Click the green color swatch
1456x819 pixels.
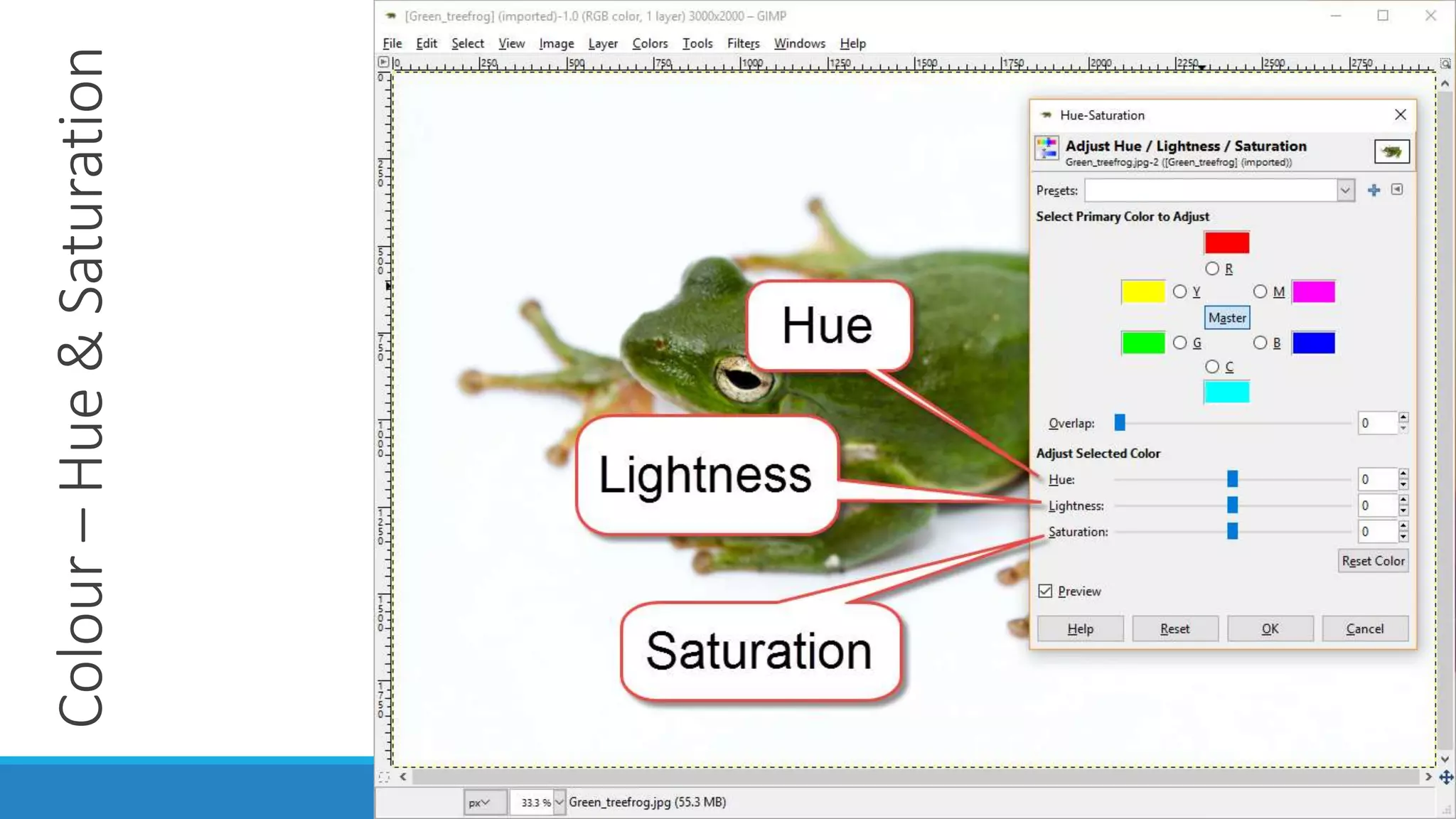1142,343
